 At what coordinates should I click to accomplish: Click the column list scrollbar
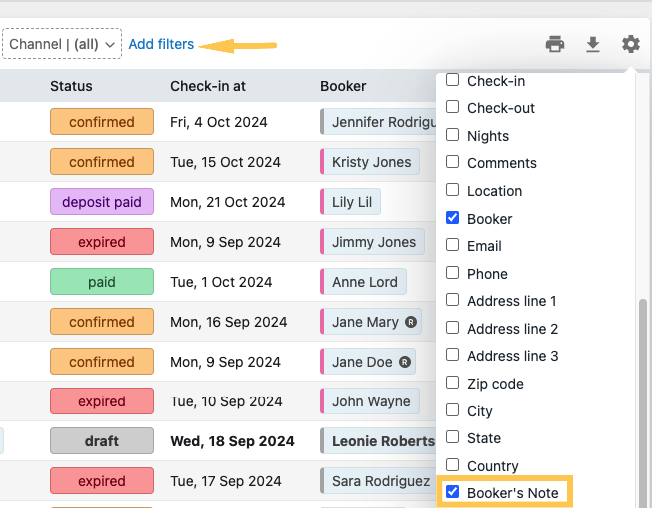(643, 399)
